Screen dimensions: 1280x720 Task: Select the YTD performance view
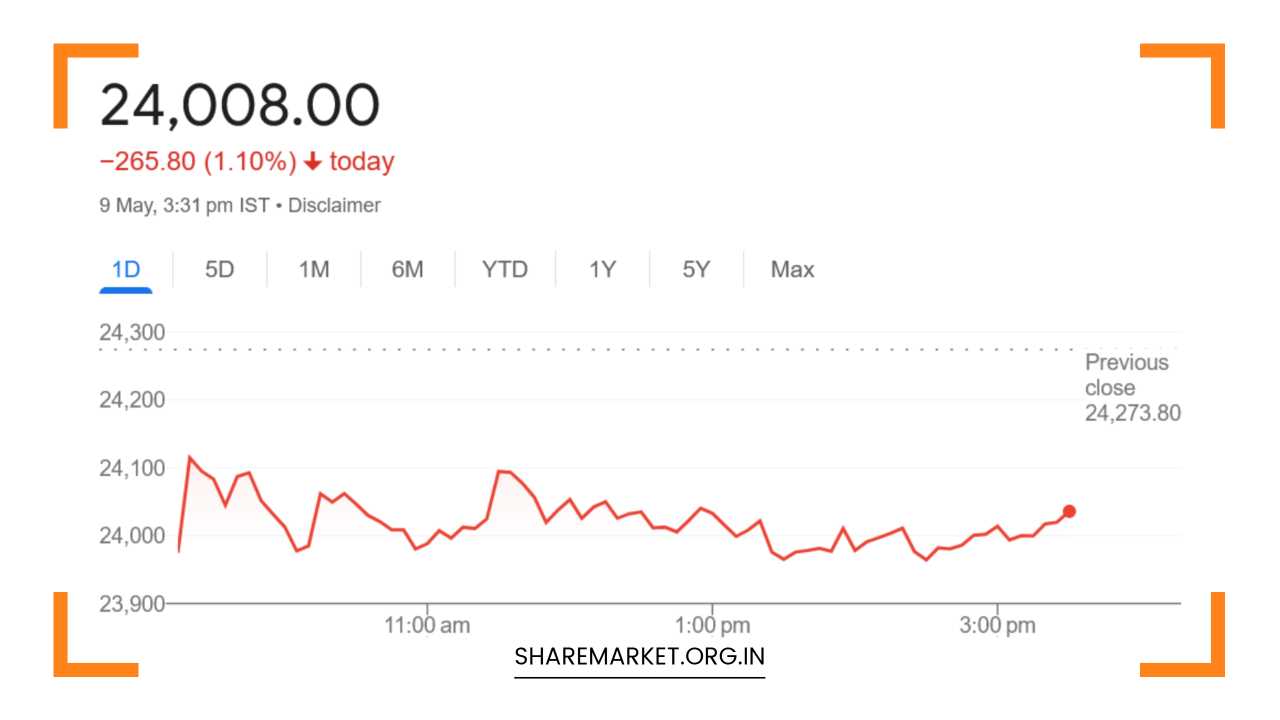click(505, 269)
